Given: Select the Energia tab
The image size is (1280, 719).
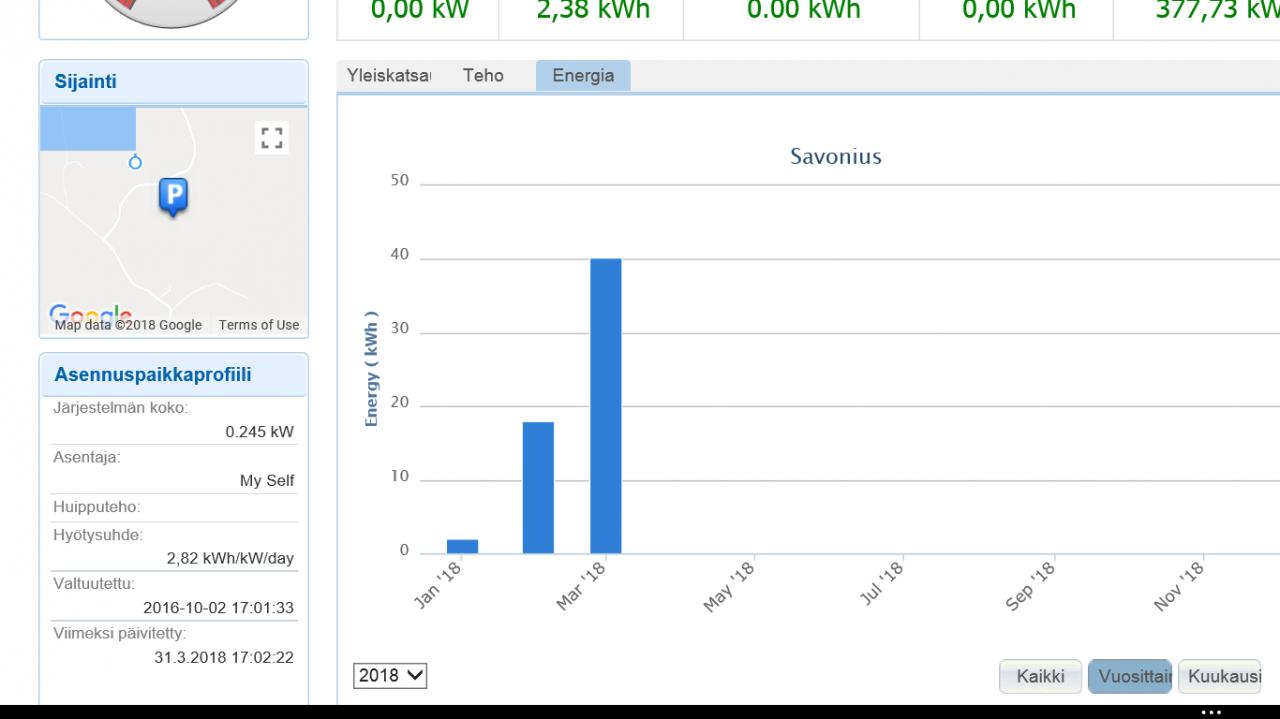Looking at the screenshot, I should [583, 76].
